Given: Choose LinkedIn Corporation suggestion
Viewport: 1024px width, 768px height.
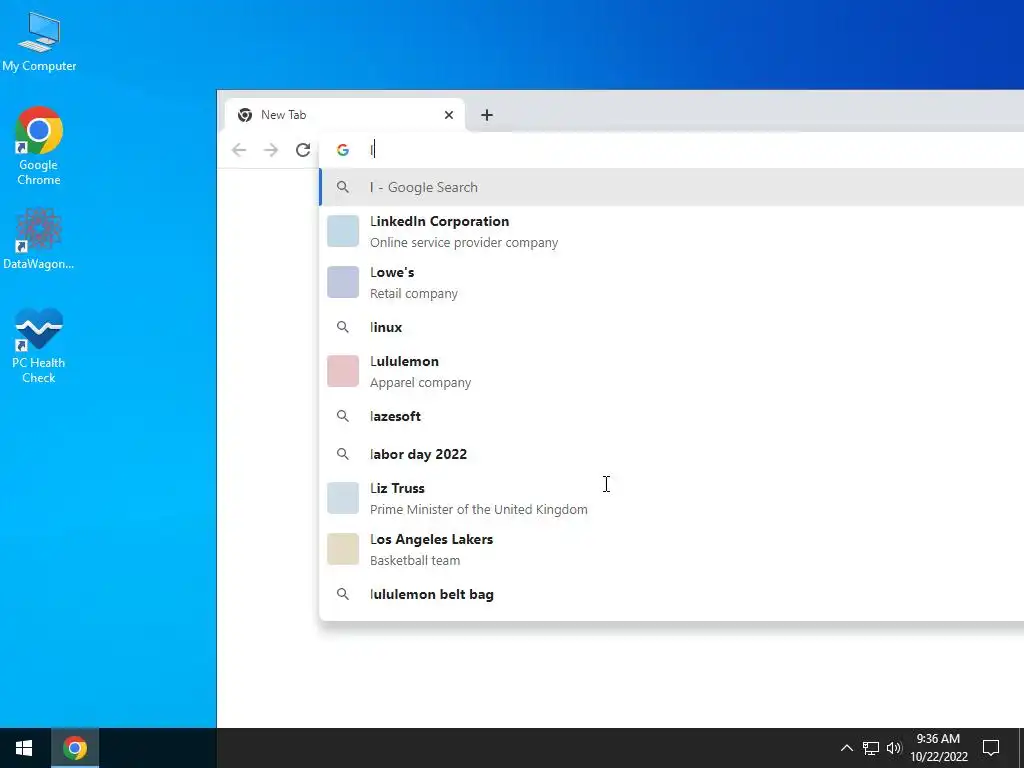Looking at the screenshot, I should pyautogui.click(x=671, y=231).
